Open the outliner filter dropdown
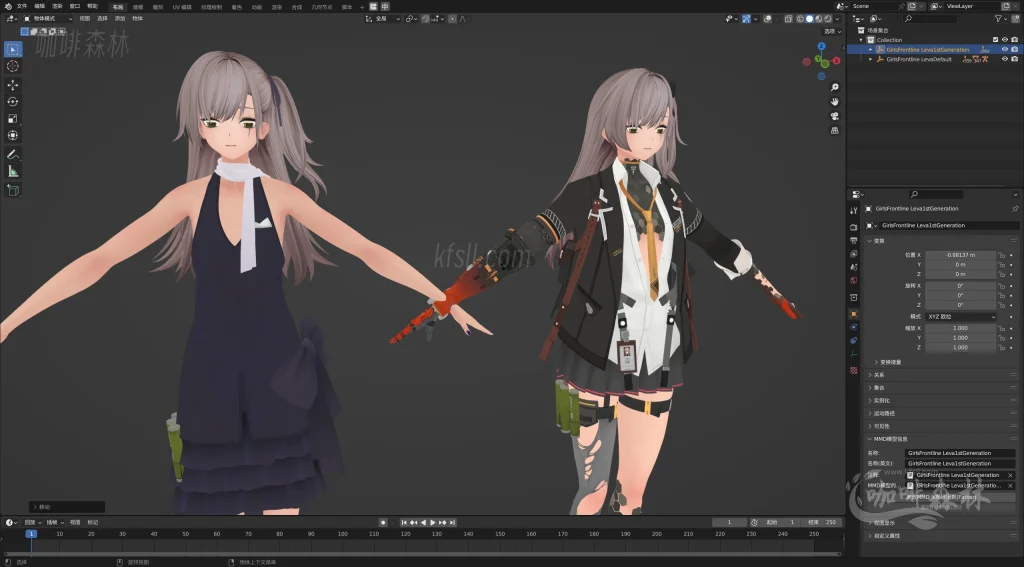1024x567 pixels. click(x=1000, y=19)
